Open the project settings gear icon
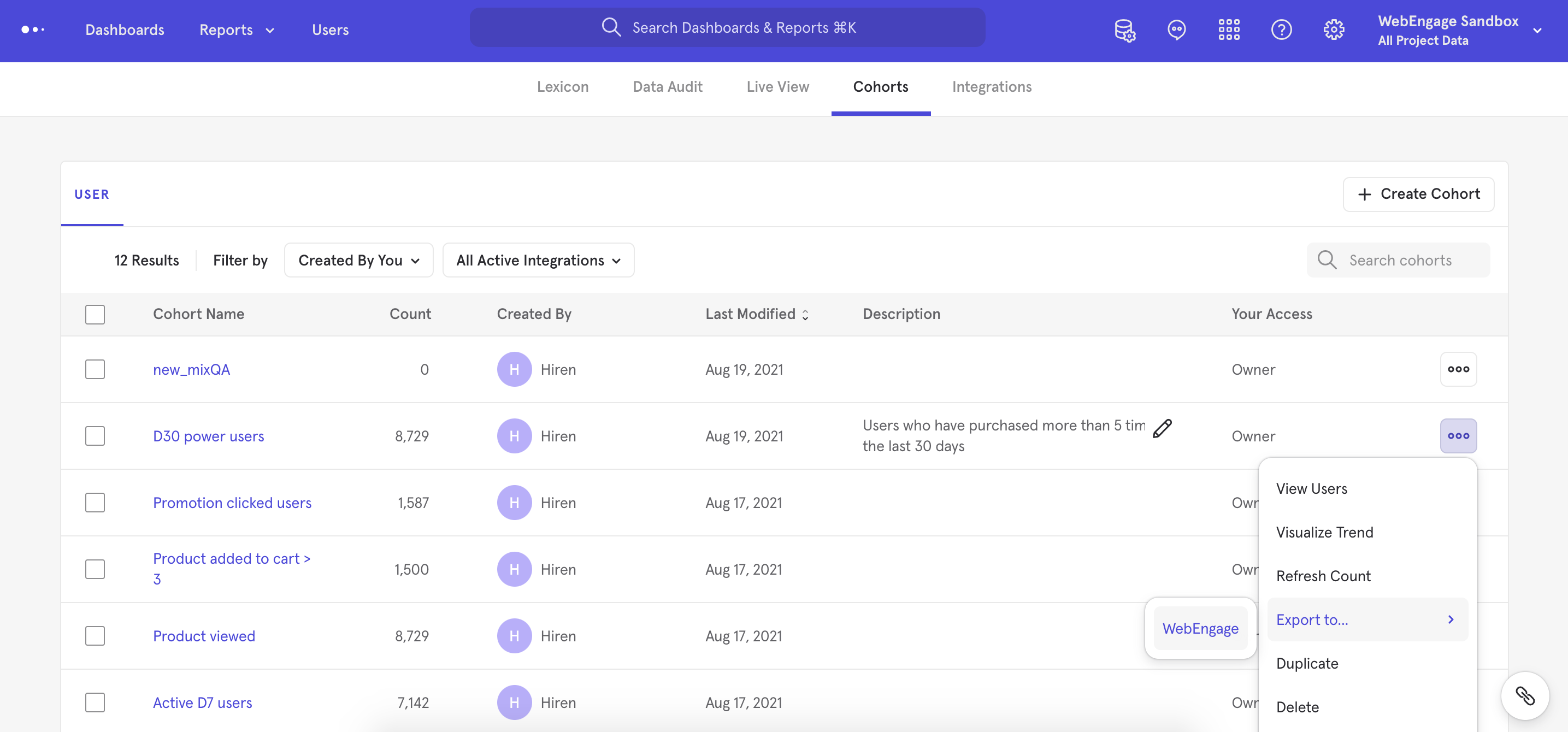This screenshot has height=732, width=1568. (1333, 30)
